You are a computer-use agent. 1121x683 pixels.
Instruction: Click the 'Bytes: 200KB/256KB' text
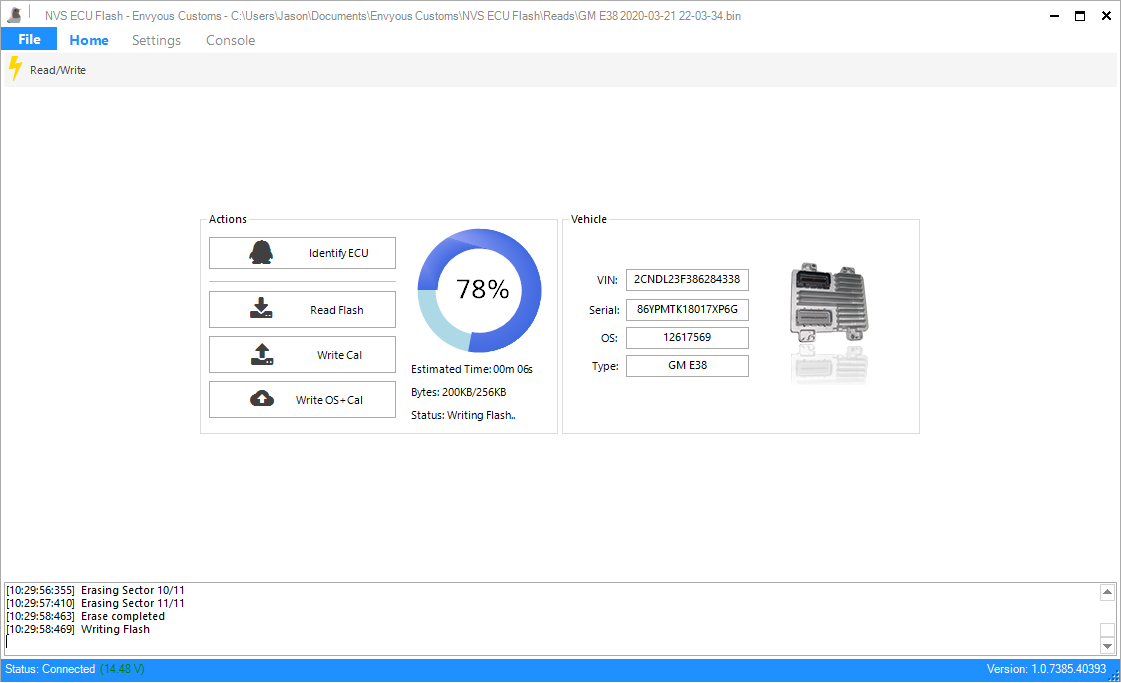point(458,392)
